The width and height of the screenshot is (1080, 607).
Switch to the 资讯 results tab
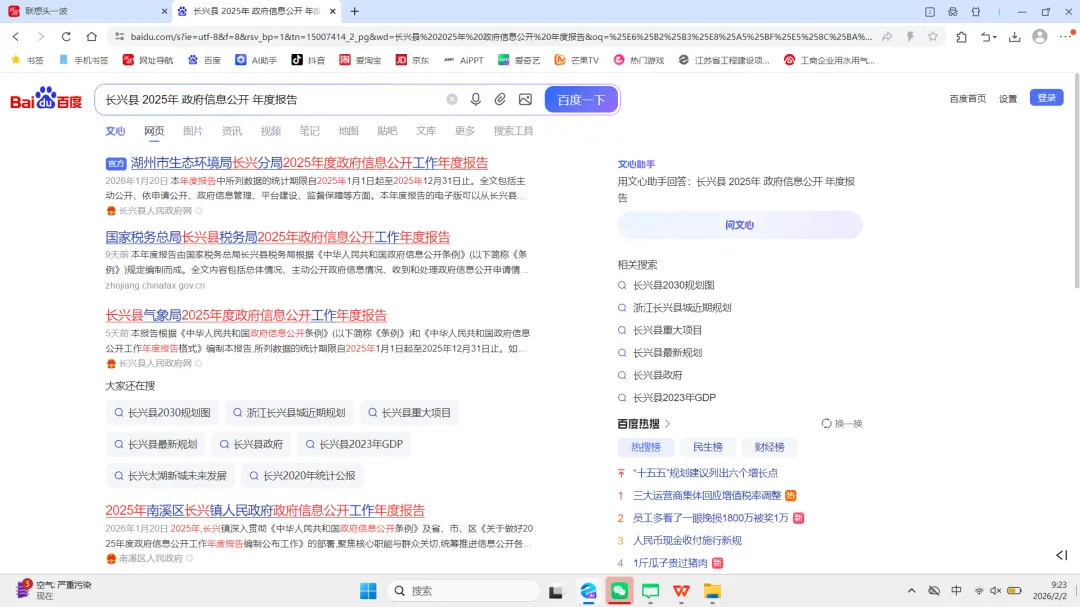(x=231, y=131)
